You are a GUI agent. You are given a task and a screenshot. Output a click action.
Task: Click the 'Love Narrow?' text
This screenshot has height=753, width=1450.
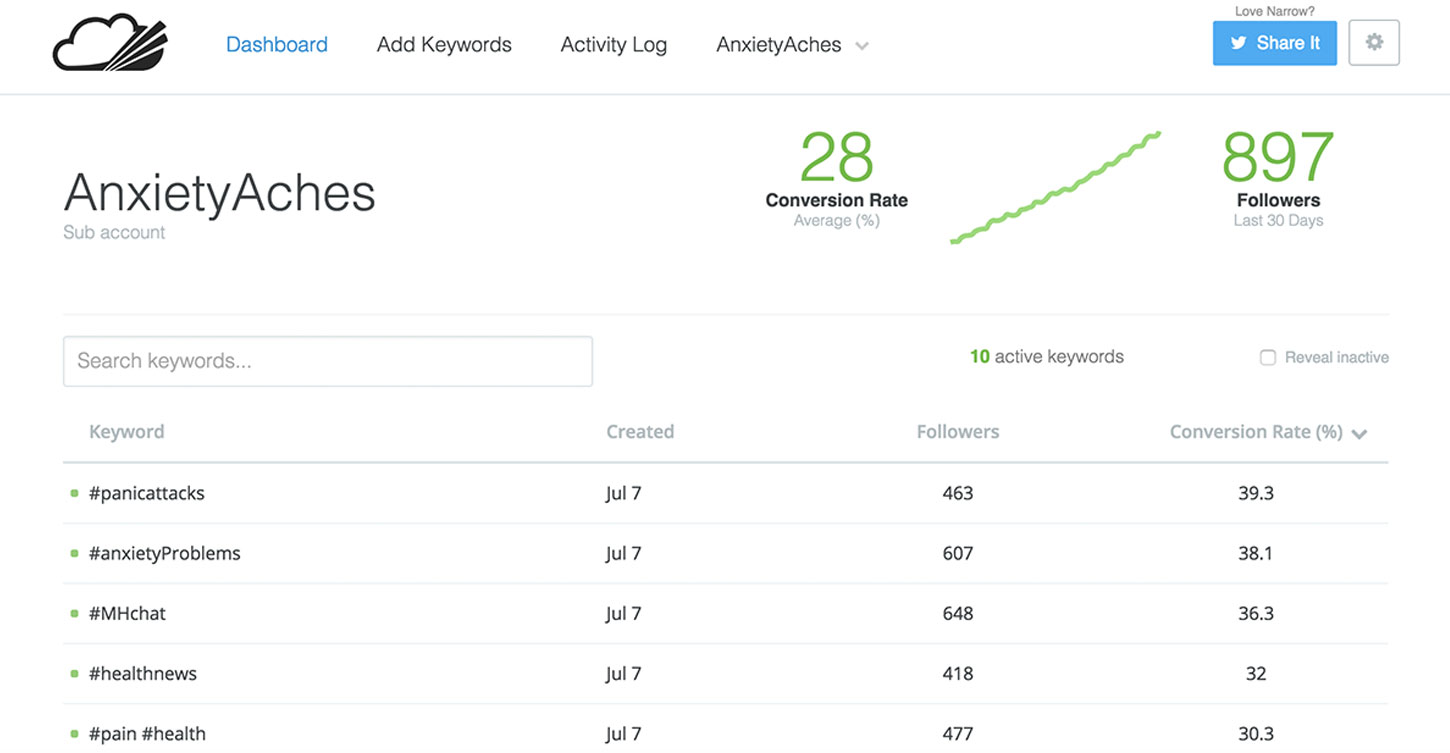coord(1275,11)
